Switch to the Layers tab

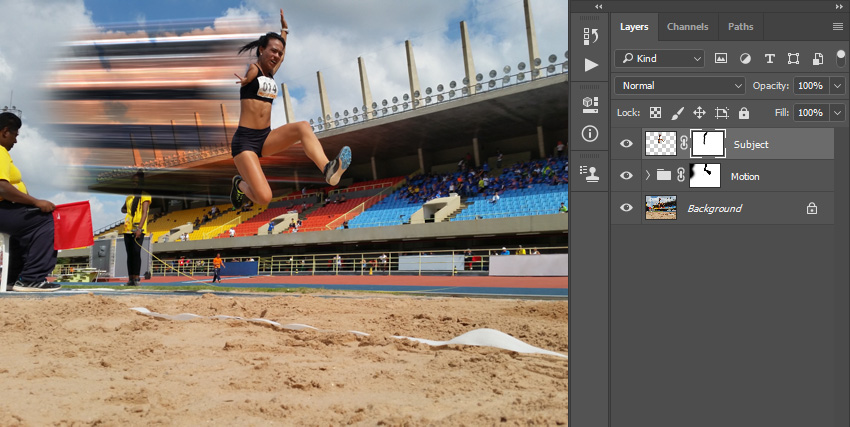(634, 27)
